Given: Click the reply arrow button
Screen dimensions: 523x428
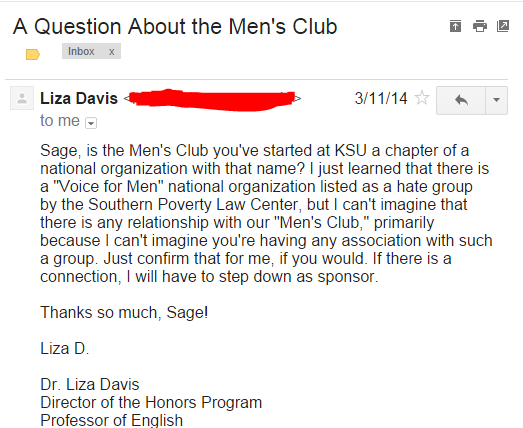Looking at the screenshot, I should pyautogui.click(x=461, y=100).
